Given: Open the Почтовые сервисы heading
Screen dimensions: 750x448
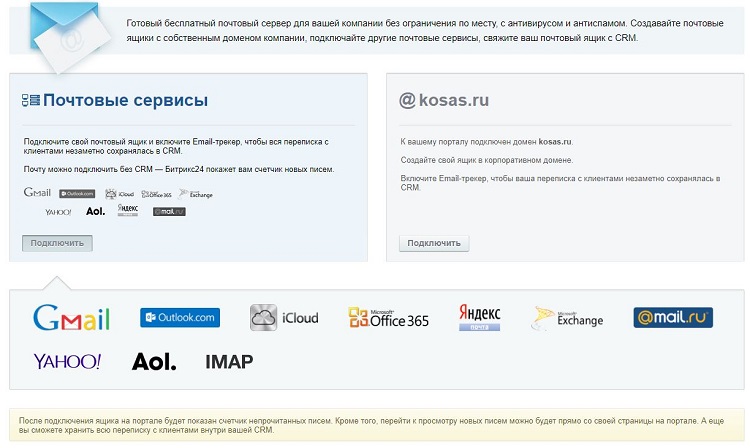Looking at the screenshot, I should coord(125,100).
